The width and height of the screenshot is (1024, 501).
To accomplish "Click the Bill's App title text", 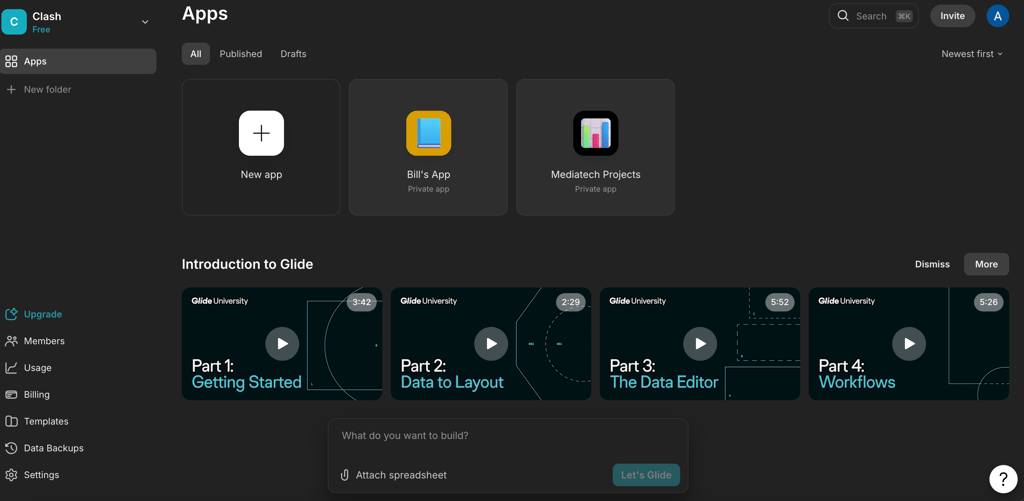I will pos(428,175).
